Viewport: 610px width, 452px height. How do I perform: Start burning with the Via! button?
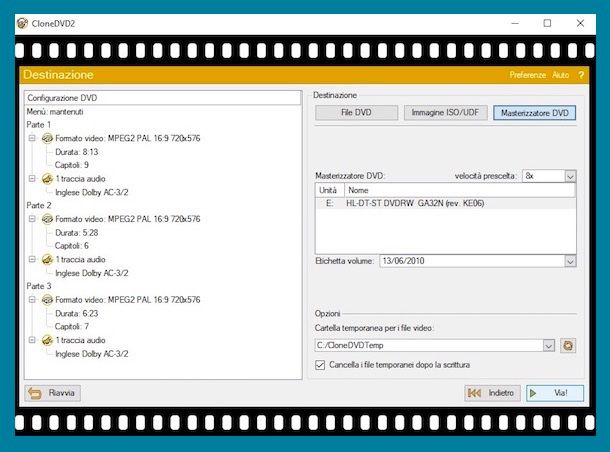coord(555,393)
